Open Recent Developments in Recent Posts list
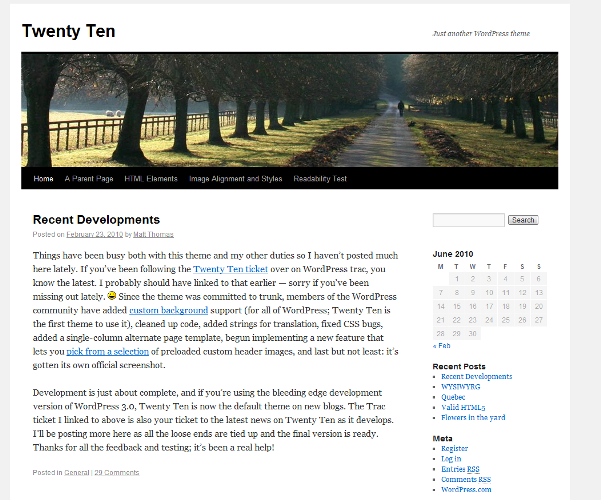Screen dimensions: 601x500 (x=476, y=377)
